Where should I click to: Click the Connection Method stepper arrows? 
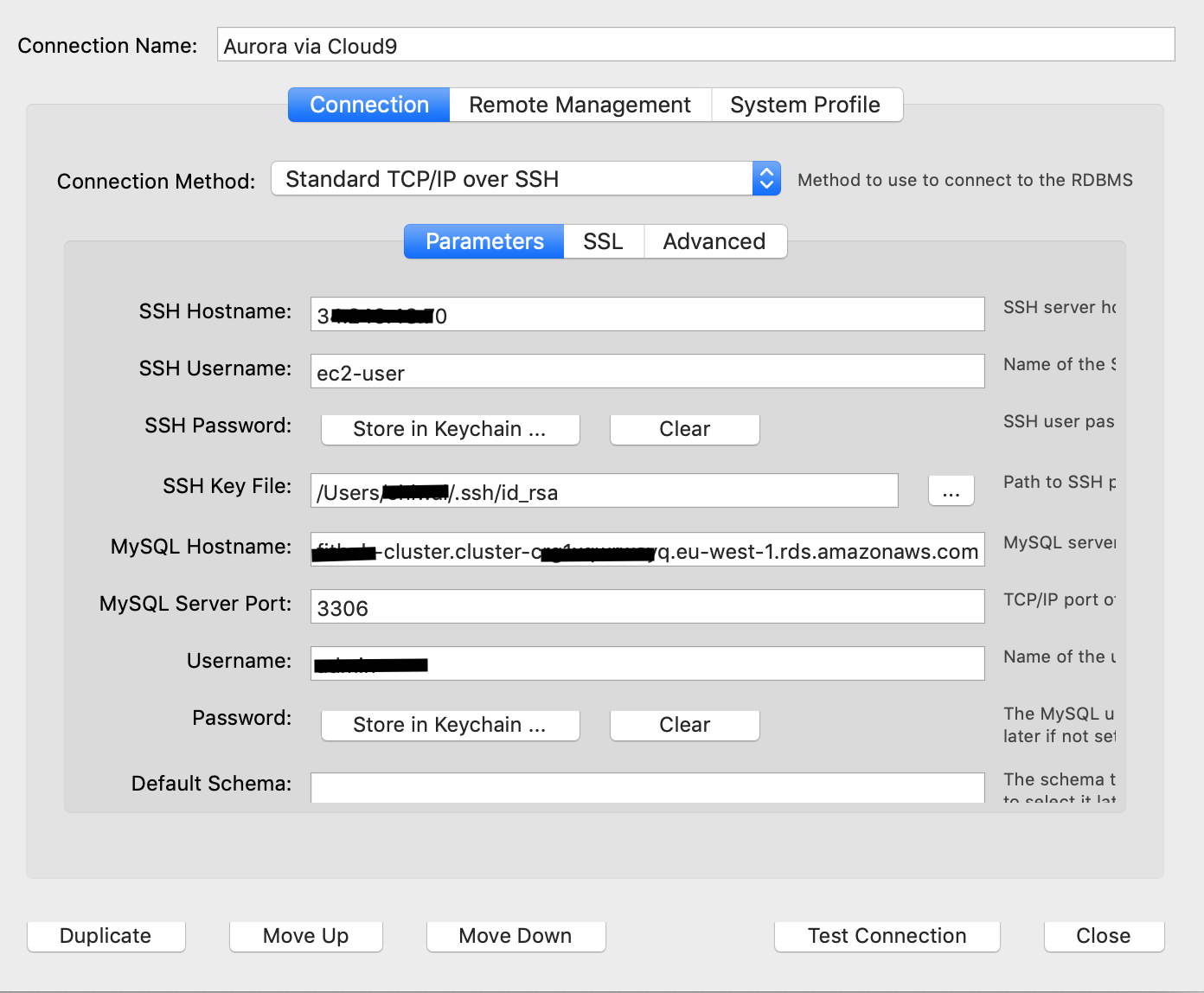(x=765, y=178)
